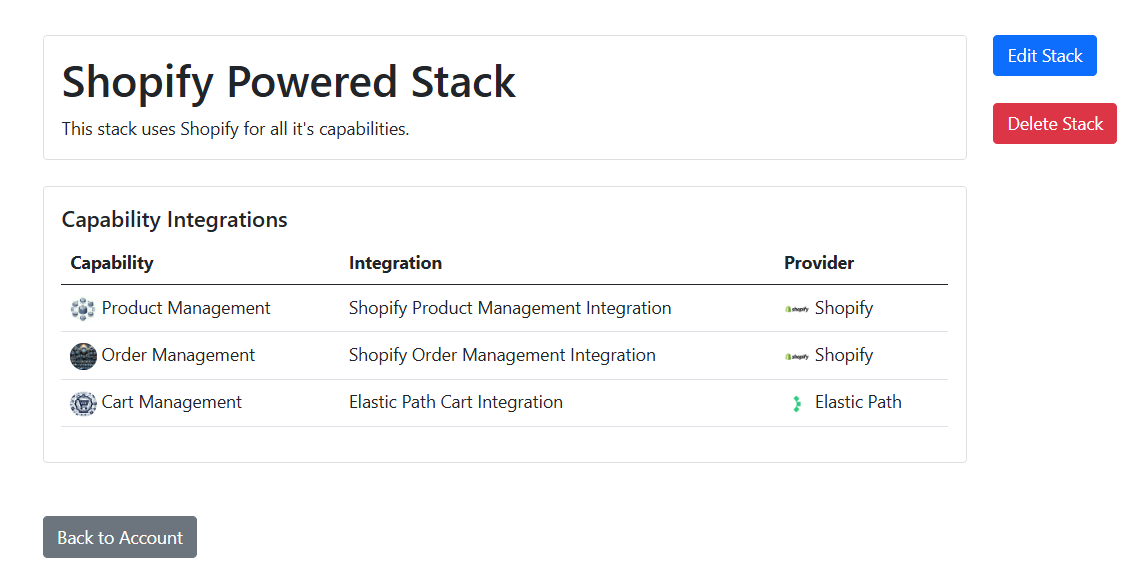
Task: Click the Provider column header
Action: click(819, 263)
